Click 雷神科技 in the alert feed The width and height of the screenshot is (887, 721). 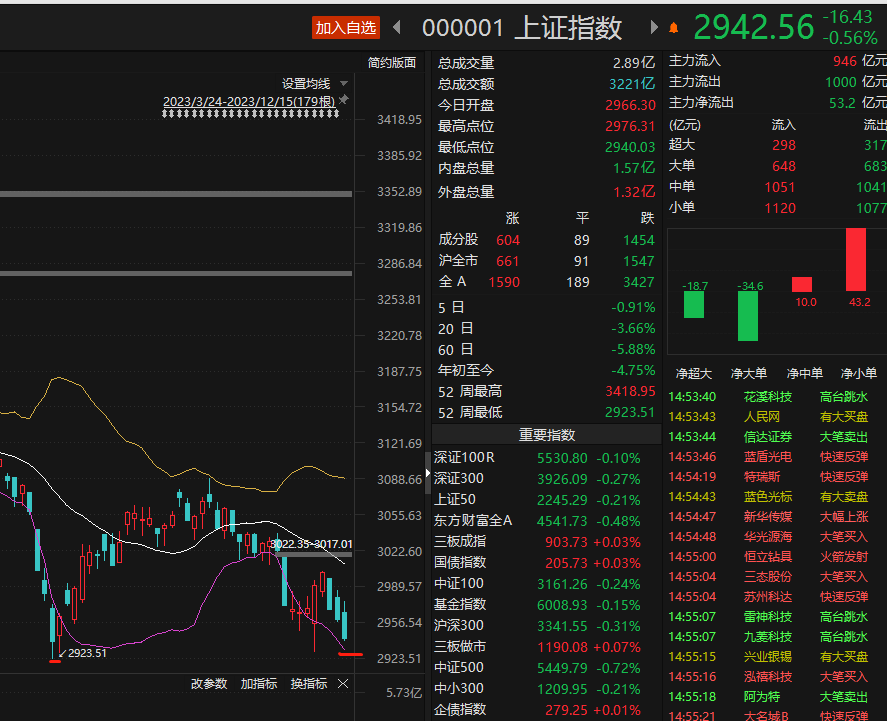point(768,617)
